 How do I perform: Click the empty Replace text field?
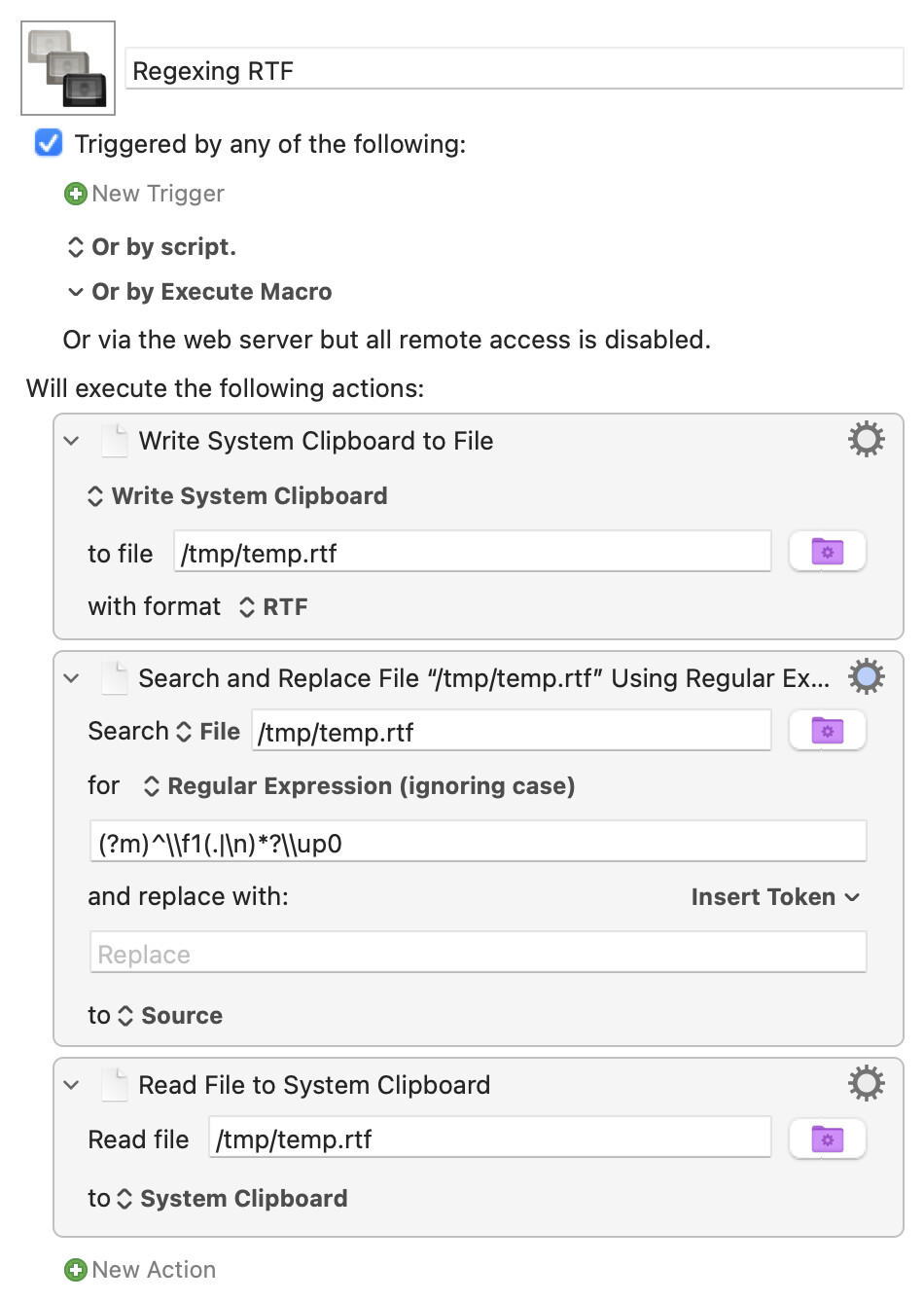point(478,953)
